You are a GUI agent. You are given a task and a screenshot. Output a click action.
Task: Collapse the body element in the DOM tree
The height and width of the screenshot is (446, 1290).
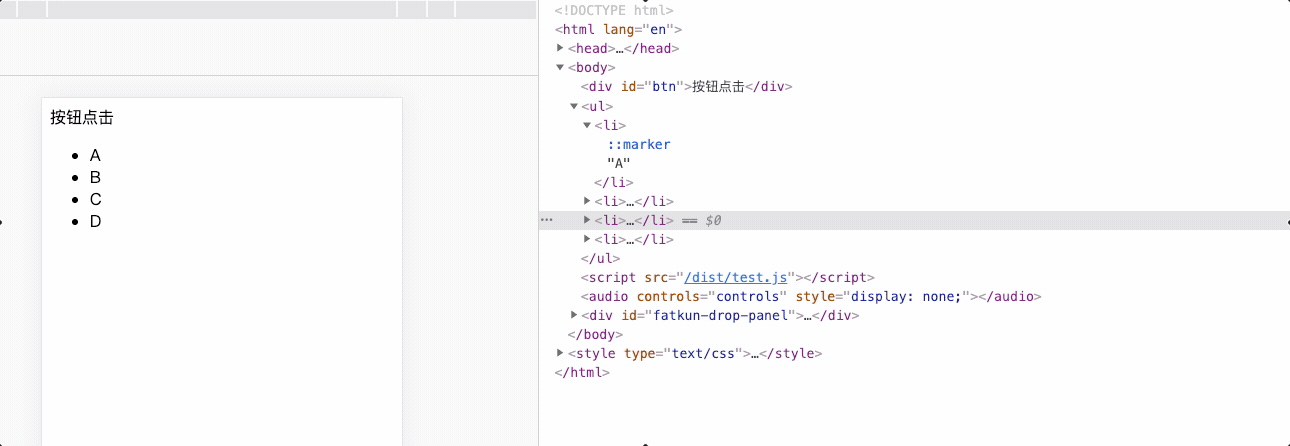pyautogui.click(x=561, y=67)
